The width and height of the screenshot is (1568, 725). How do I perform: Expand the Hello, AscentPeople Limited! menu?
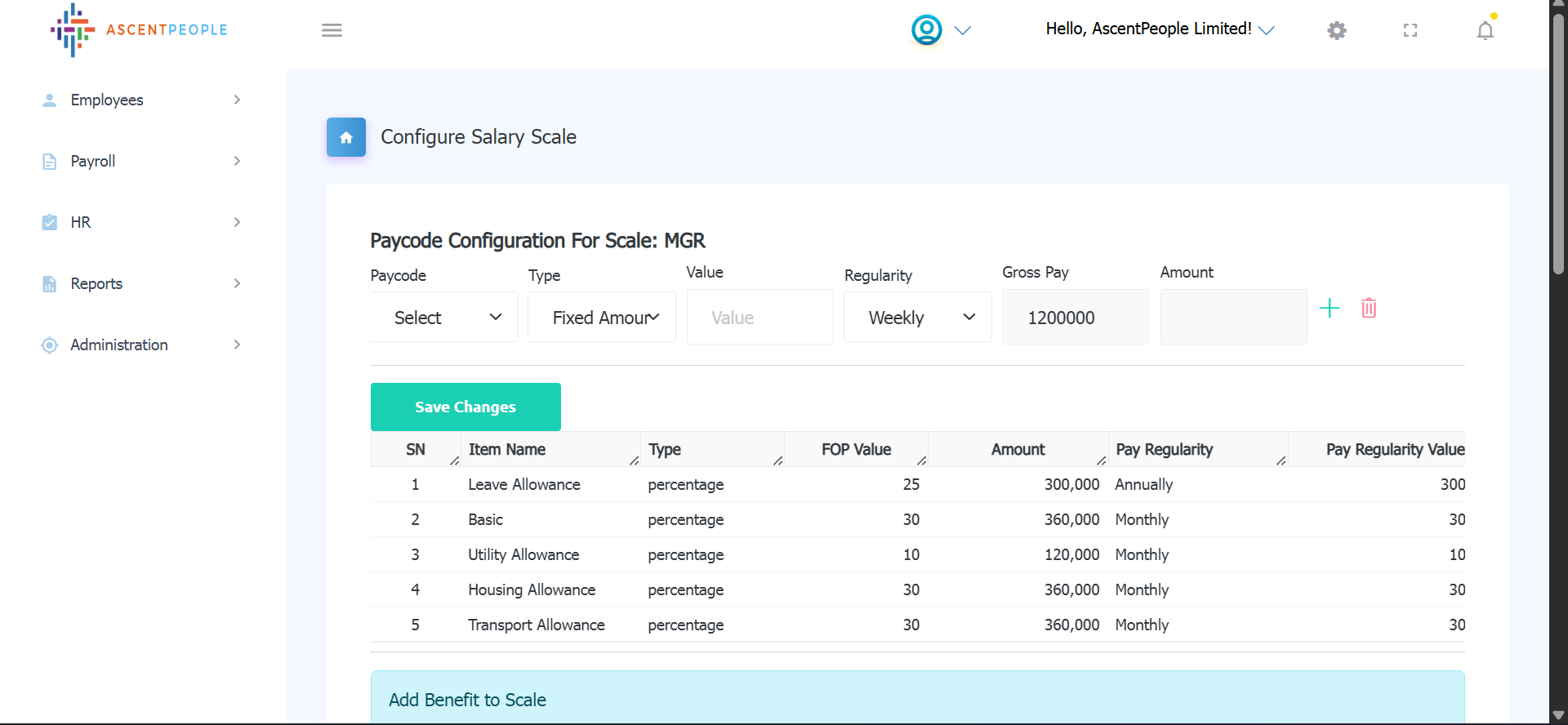tap(1159, 29)
